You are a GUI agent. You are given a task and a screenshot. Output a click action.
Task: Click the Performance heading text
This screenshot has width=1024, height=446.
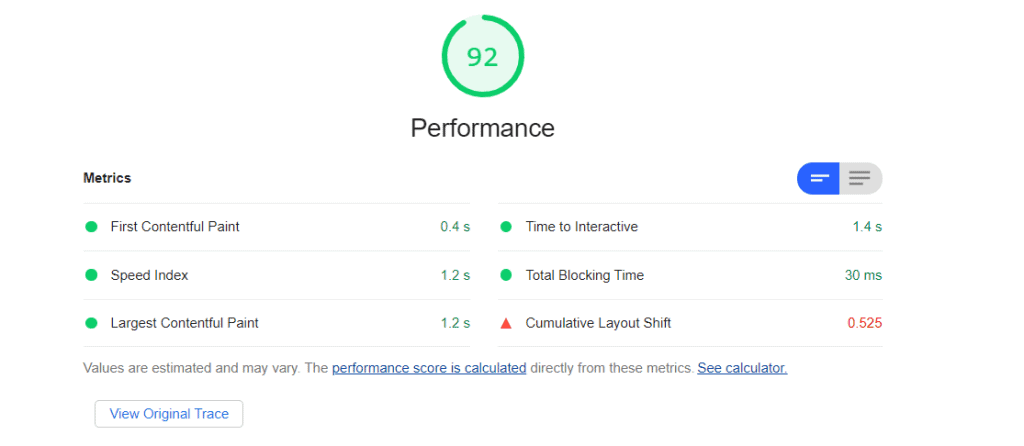(483, 128)
